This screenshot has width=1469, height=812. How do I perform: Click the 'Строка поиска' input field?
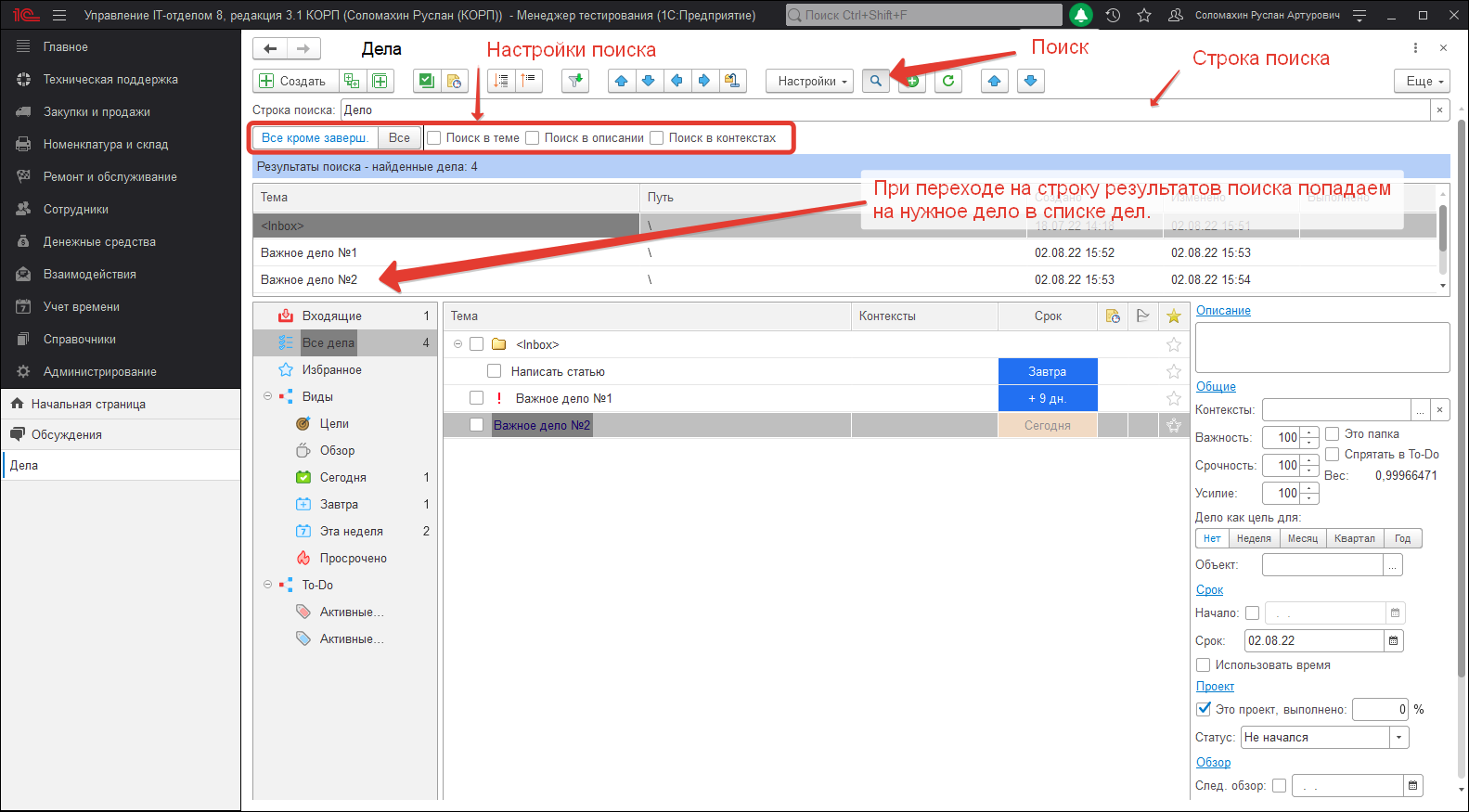tap(882, 110)
